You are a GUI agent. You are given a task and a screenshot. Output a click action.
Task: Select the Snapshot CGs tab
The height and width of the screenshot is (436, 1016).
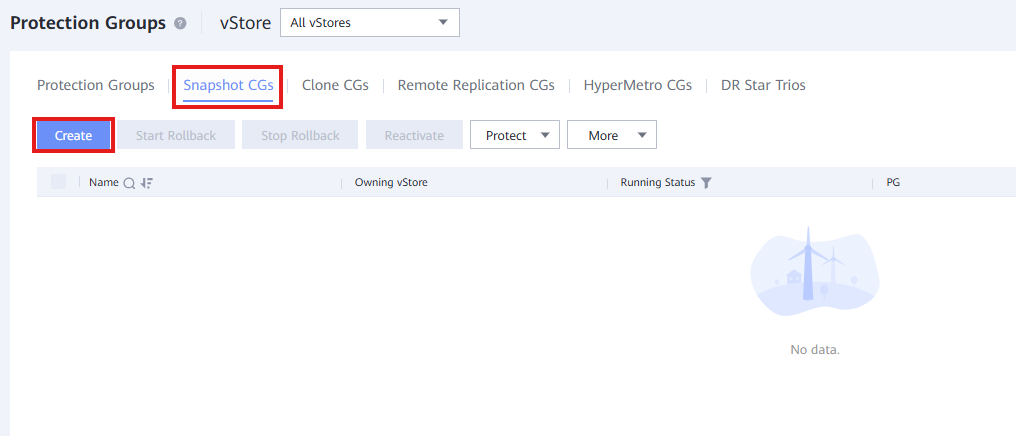[x=228, y=85]
